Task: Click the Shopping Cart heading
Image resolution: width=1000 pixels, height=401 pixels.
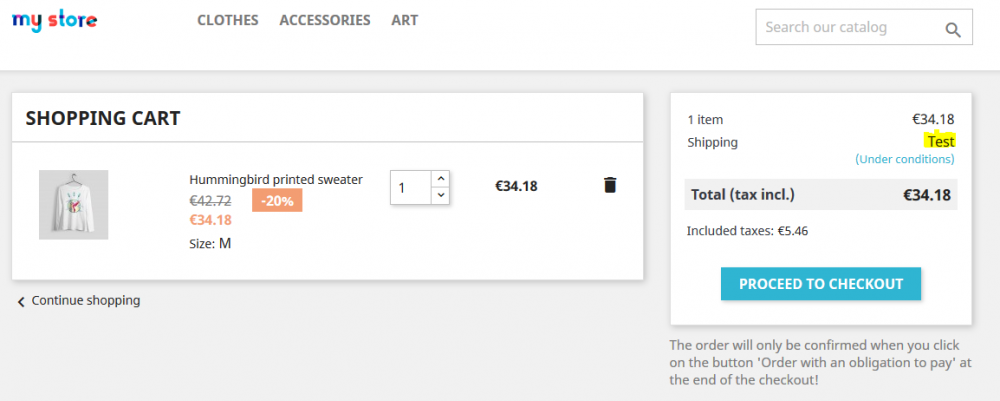Action: 103,118
